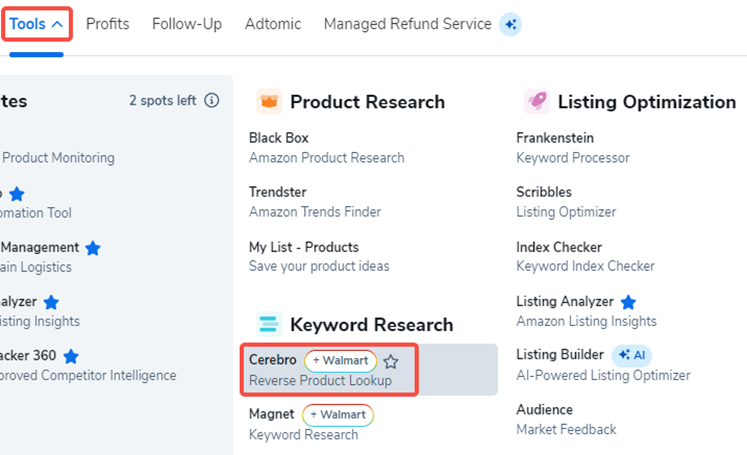The image size is (747, 455).
Task: Open the Profits tab
Action: [108, 24]
